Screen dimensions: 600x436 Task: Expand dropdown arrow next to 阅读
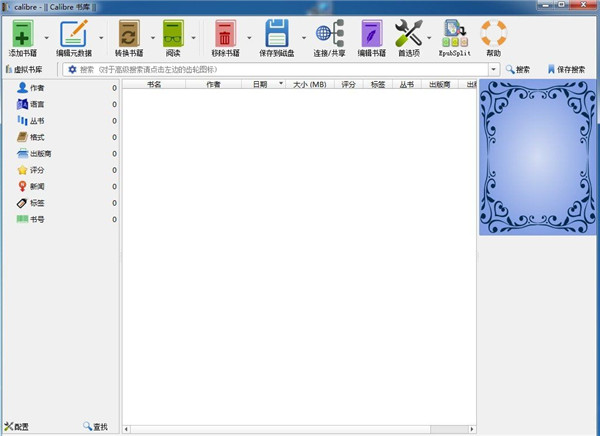193,38
